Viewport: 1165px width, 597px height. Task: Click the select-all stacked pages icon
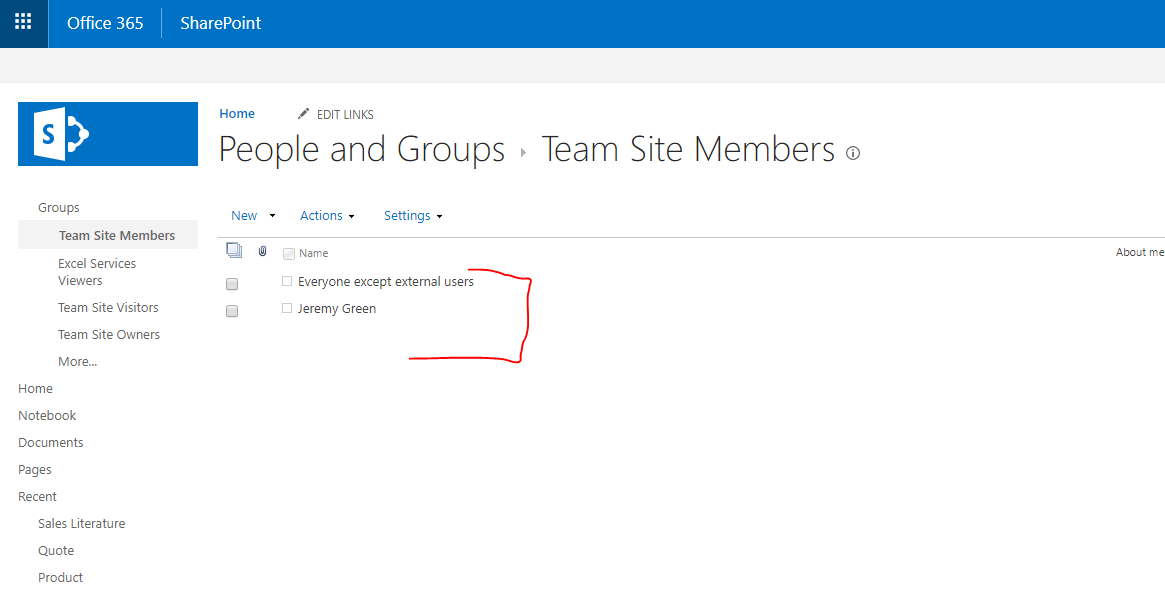tap(234, 251)
